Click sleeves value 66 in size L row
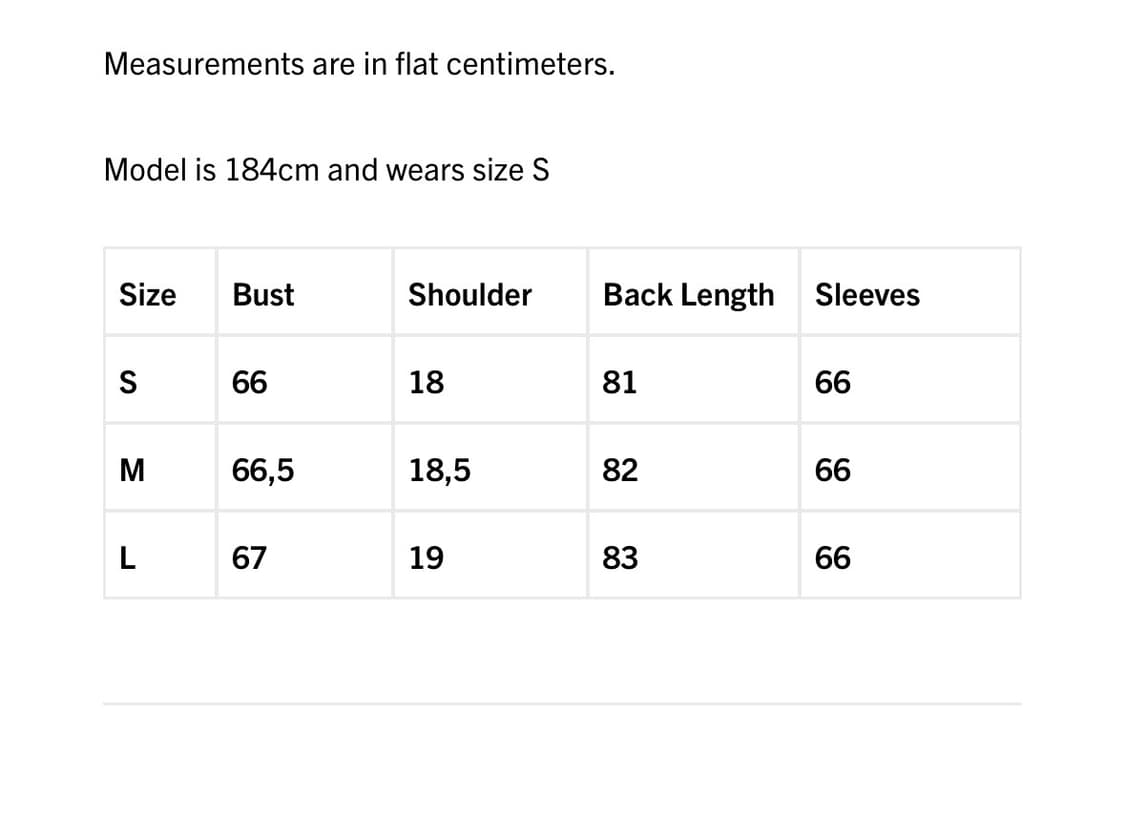The width and height of the screenshot is (1125, 820). (833, 558)
